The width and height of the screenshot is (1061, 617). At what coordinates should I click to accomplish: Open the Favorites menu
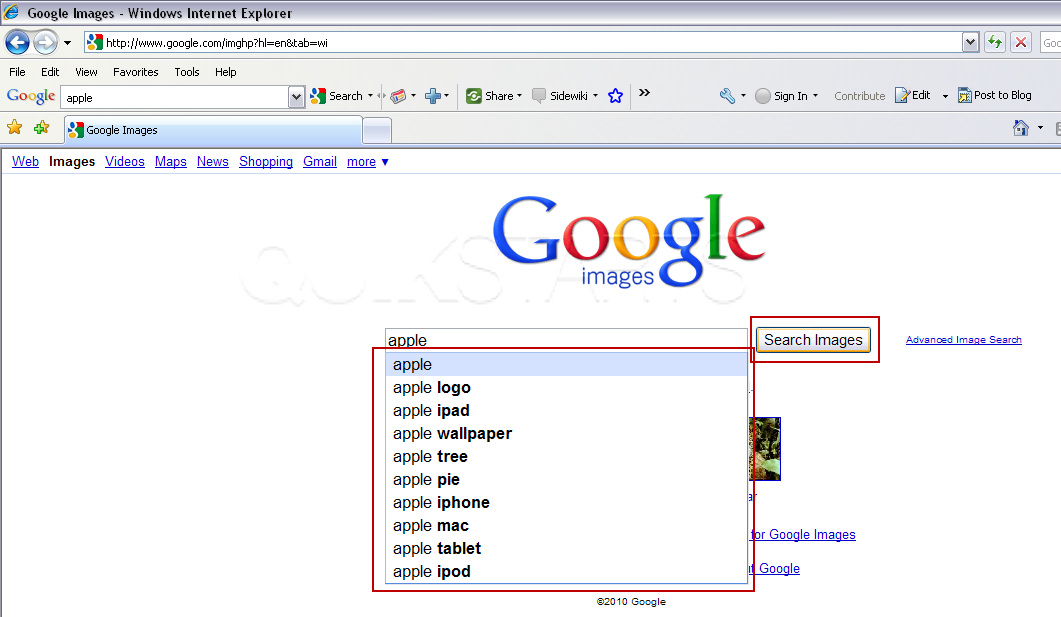[135, 72]
